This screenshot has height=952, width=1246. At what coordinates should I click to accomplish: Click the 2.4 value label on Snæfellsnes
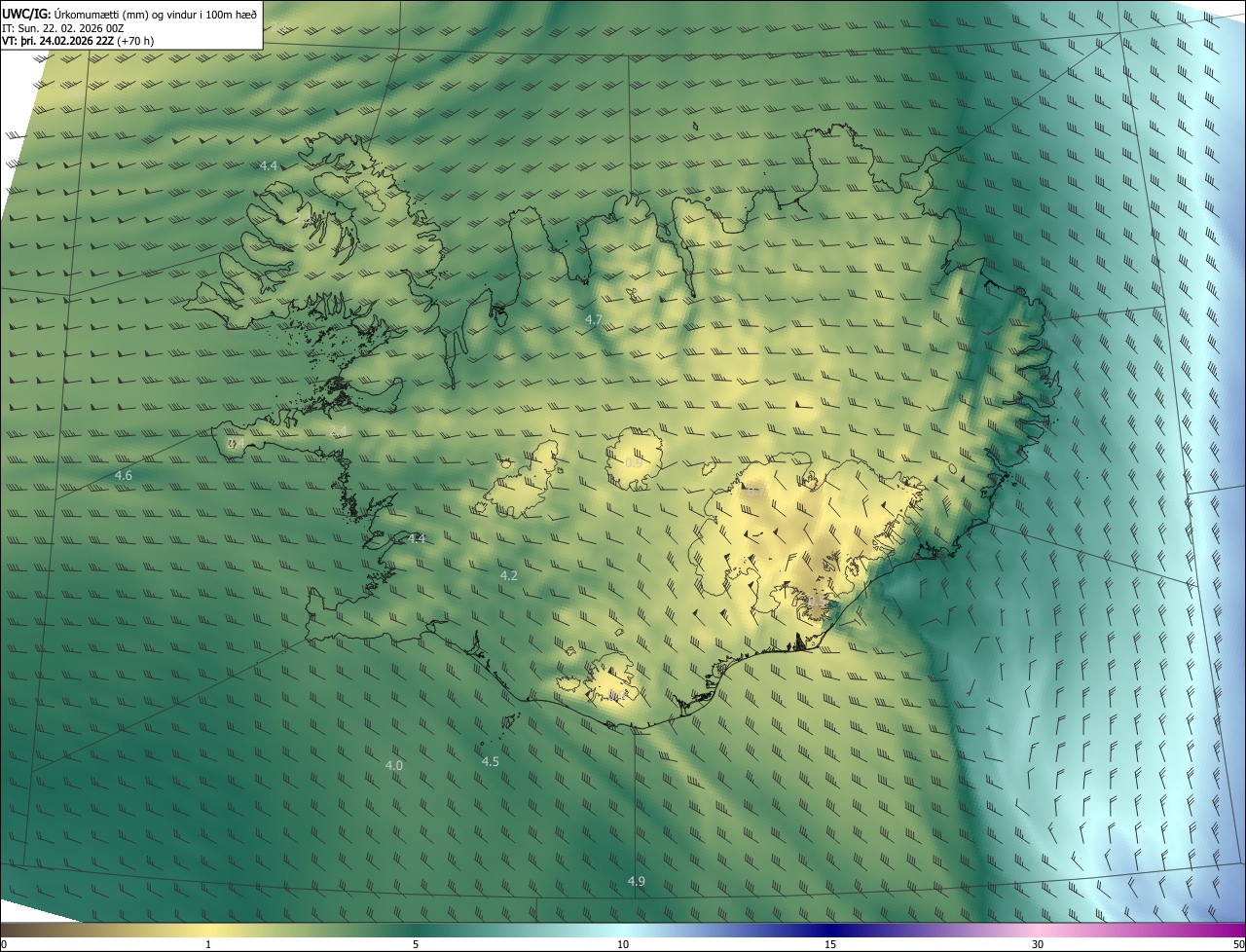tap(338, 430)
